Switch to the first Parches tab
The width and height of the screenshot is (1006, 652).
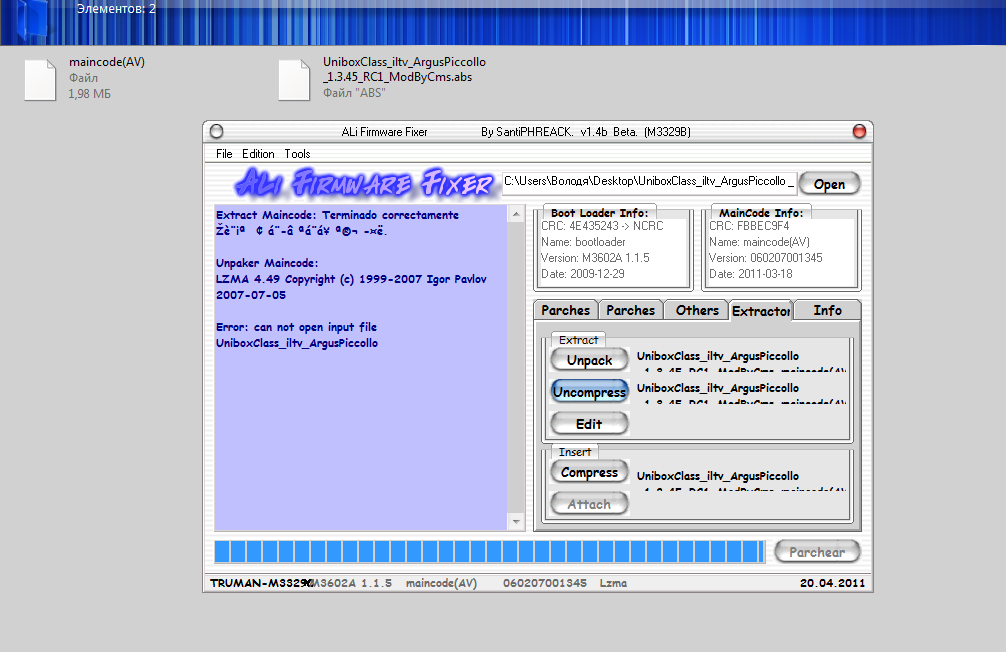pyautogui.click(x=565, y=311)
